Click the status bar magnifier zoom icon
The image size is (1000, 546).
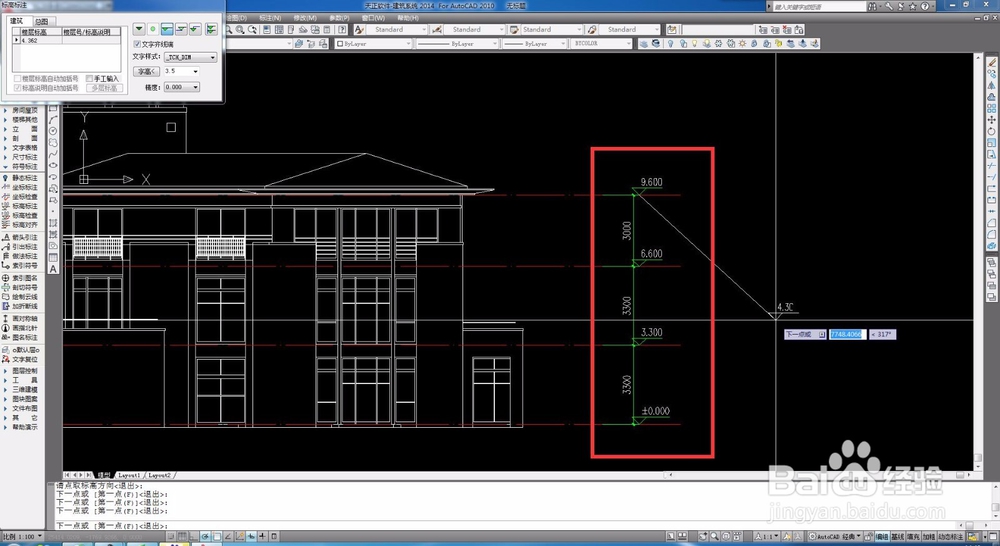click(716, 537)
